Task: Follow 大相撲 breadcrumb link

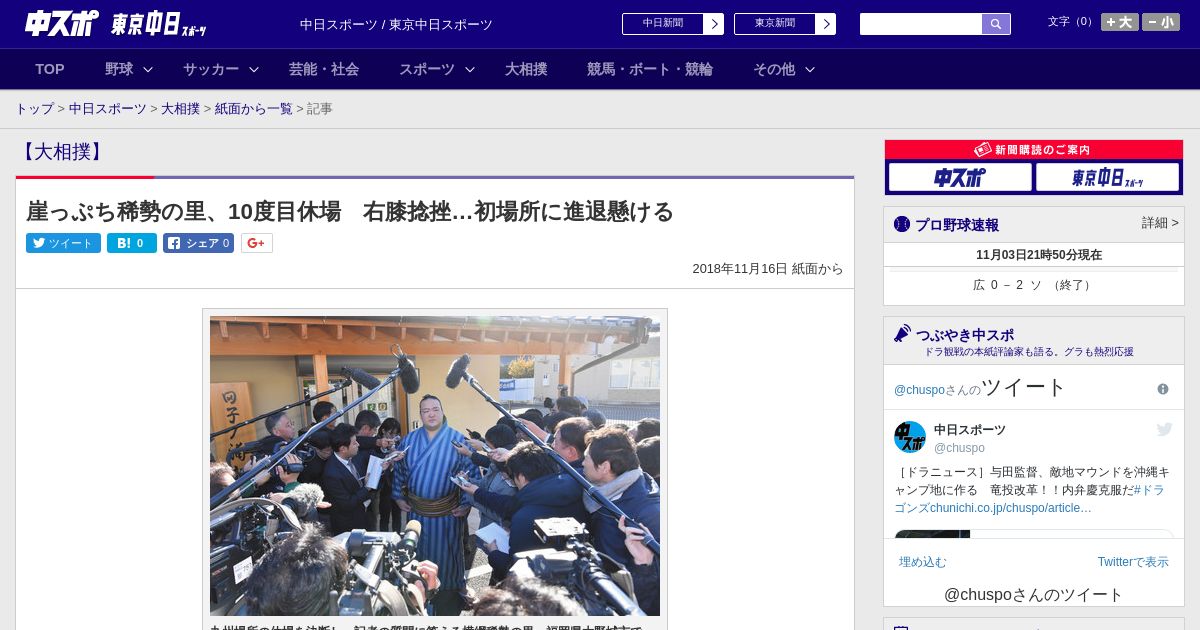Action: pyautogui.click(x=181, y=108)
